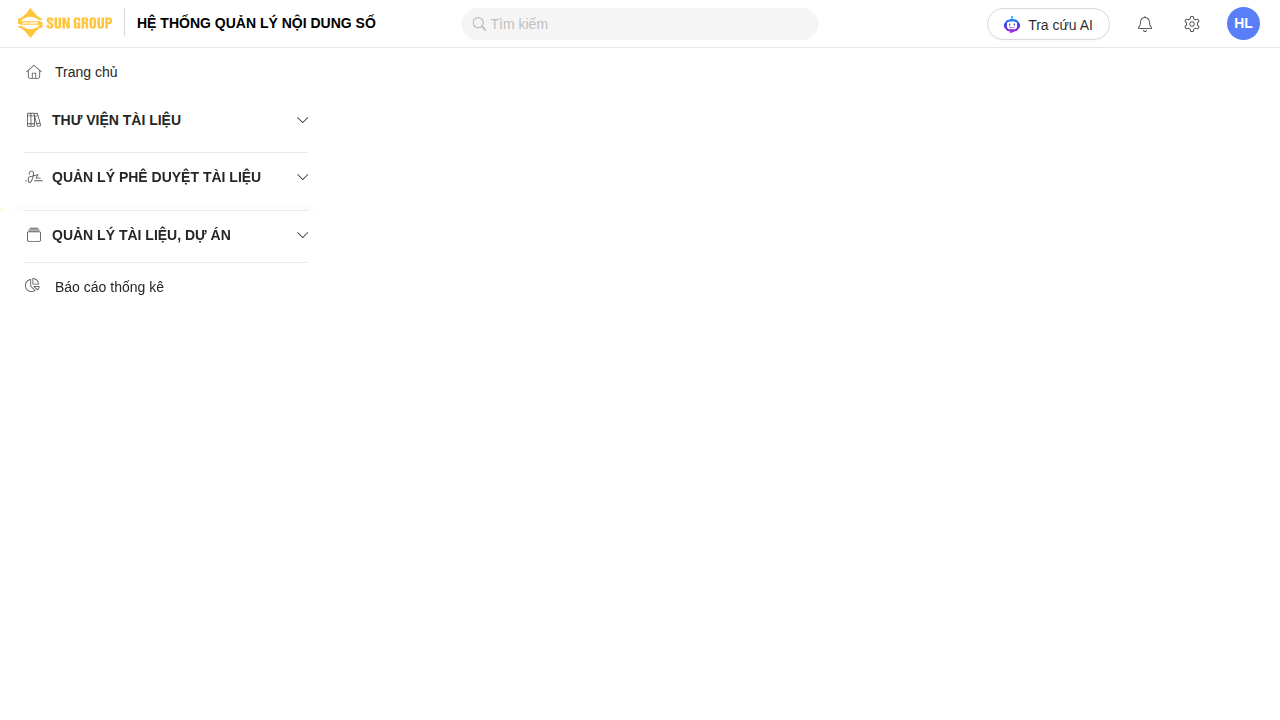Click the approval signature icon
The width and height of the screenshot is (1280, 720).
coord(34,177)
